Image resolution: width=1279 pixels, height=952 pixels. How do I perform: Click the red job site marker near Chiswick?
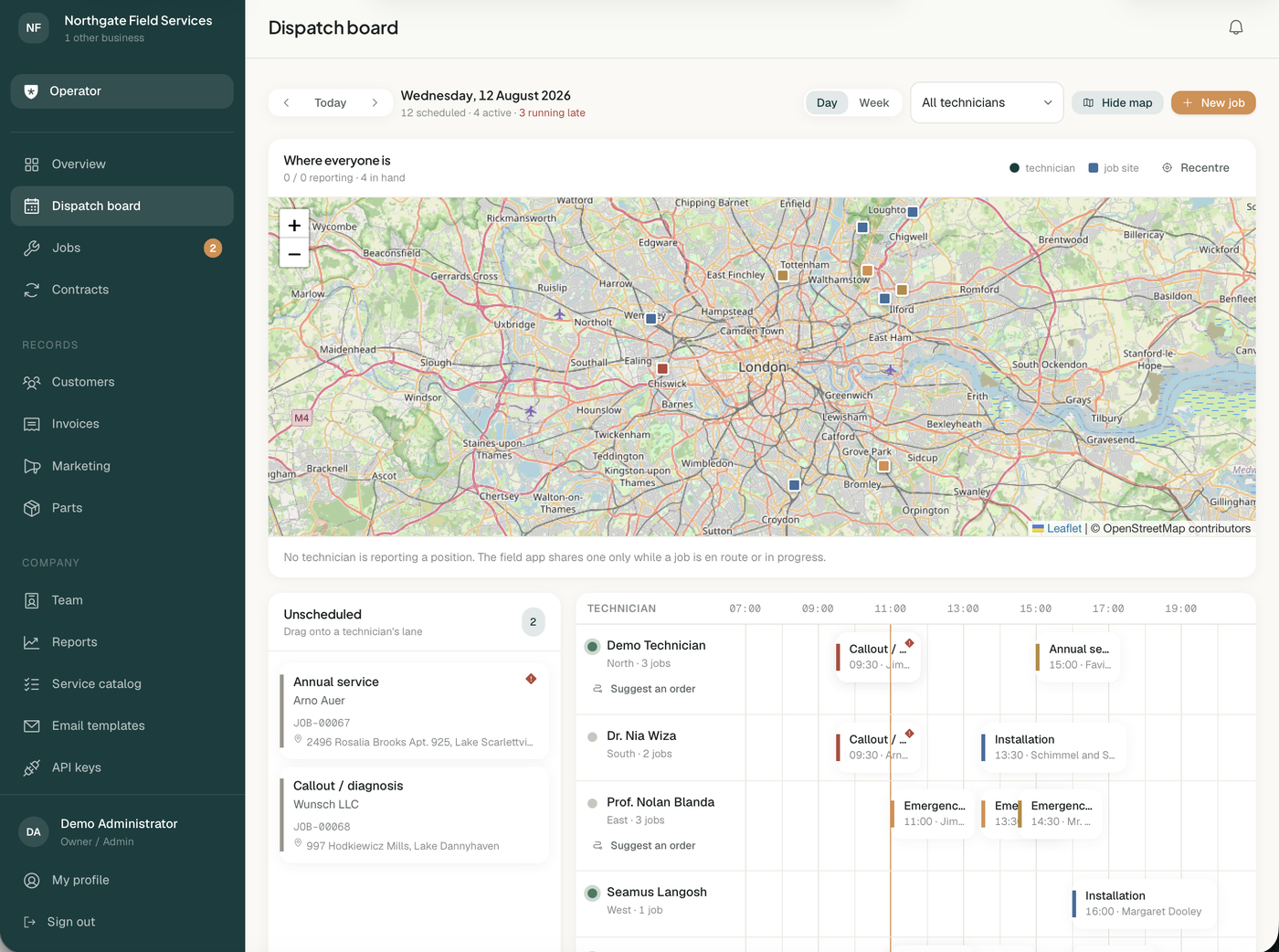point(662,369)
